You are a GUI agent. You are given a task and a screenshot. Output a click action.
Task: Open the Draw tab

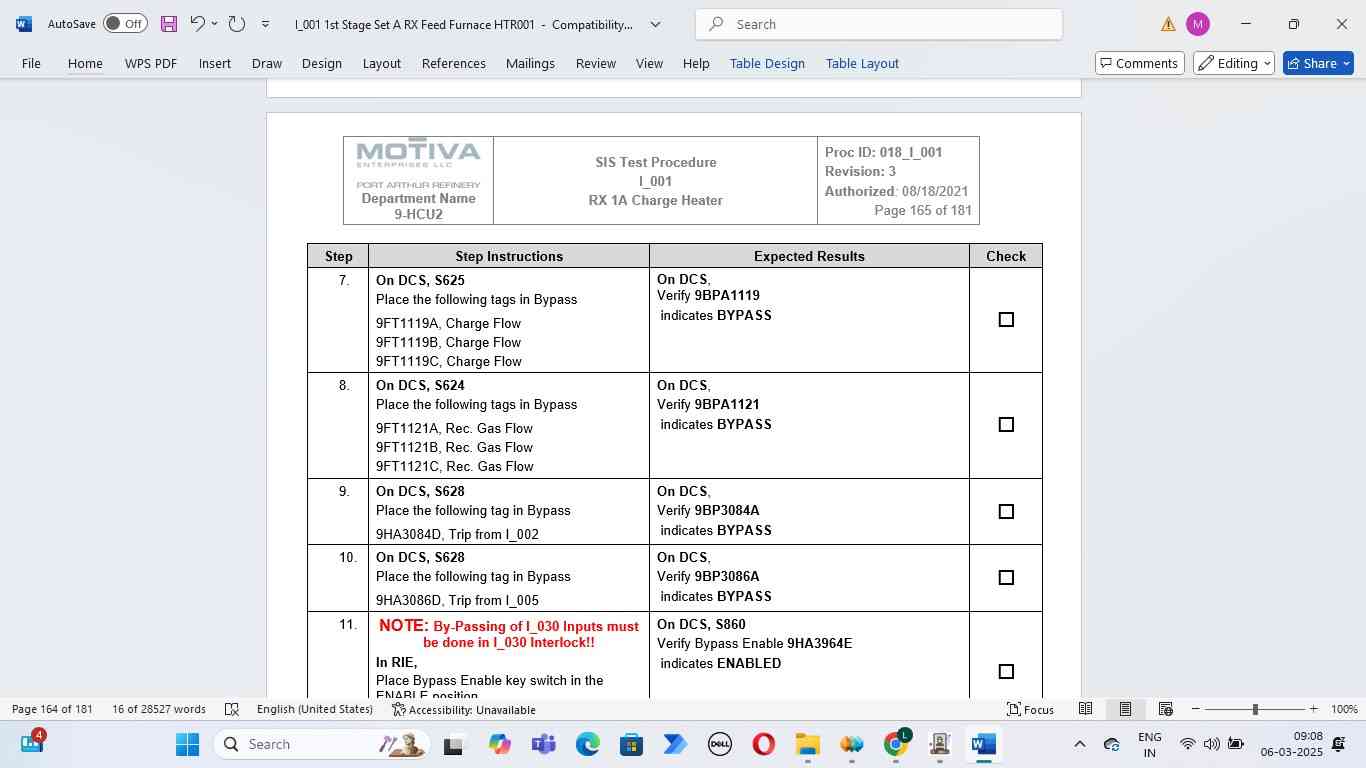(x=266, y=63)
